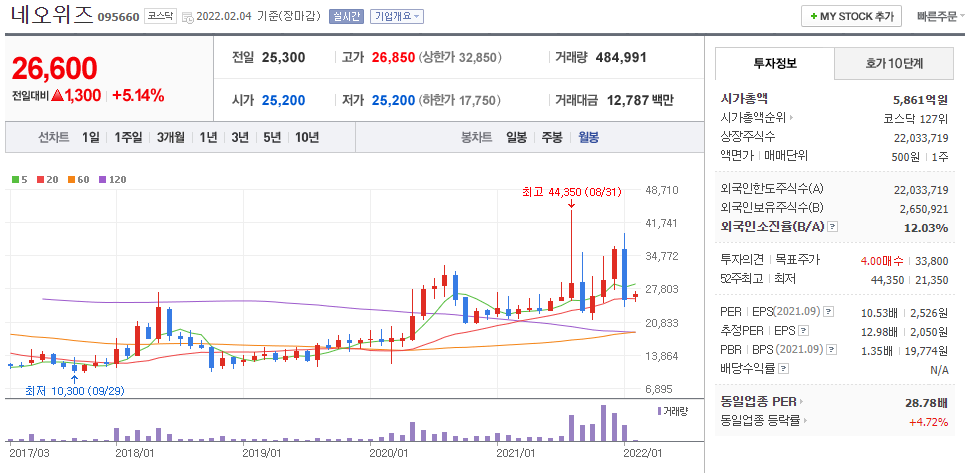
Task: Click help icon next to PER EPS(2021.09)
Action: click(x=828, y=312)
